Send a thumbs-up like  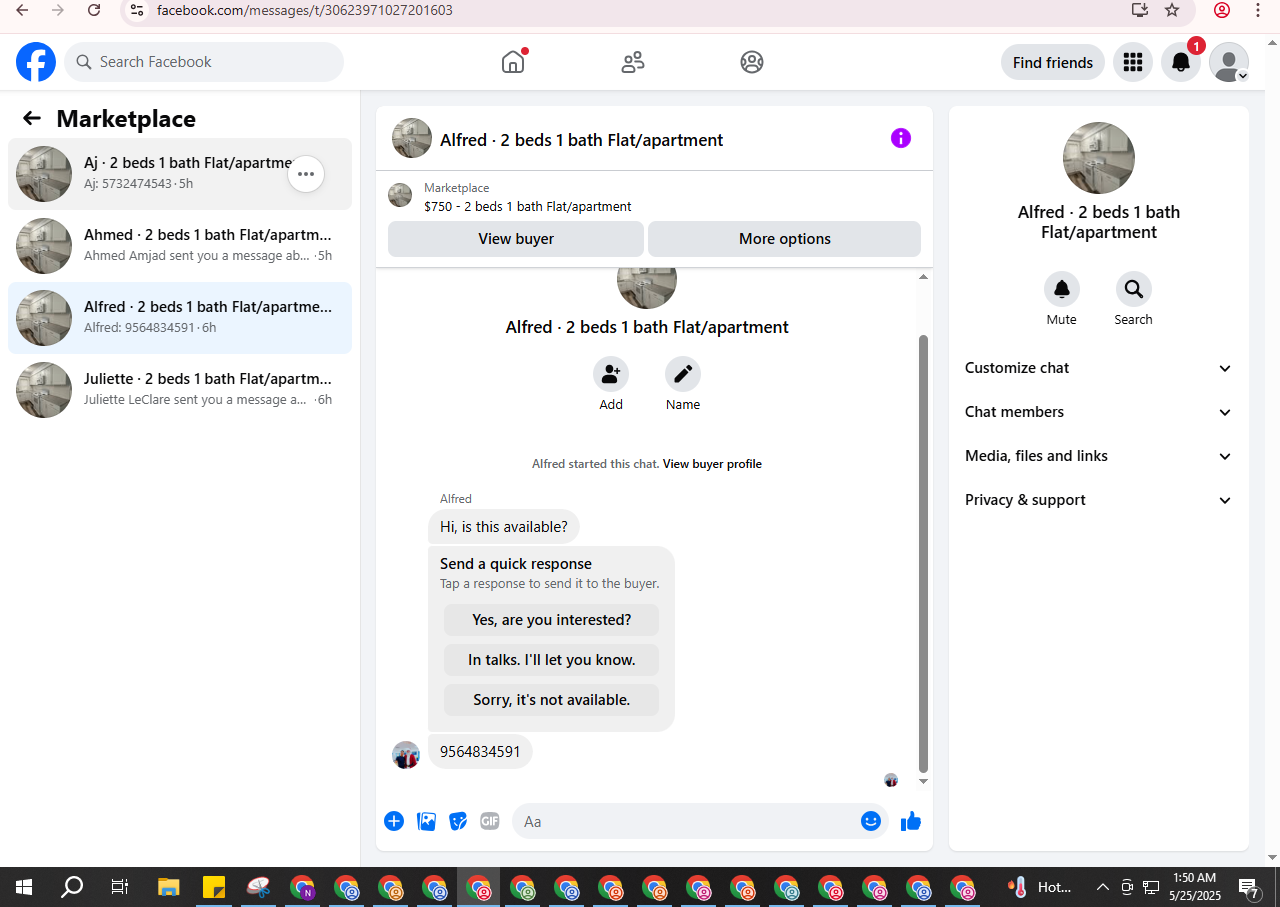click(x=911, y=821)
